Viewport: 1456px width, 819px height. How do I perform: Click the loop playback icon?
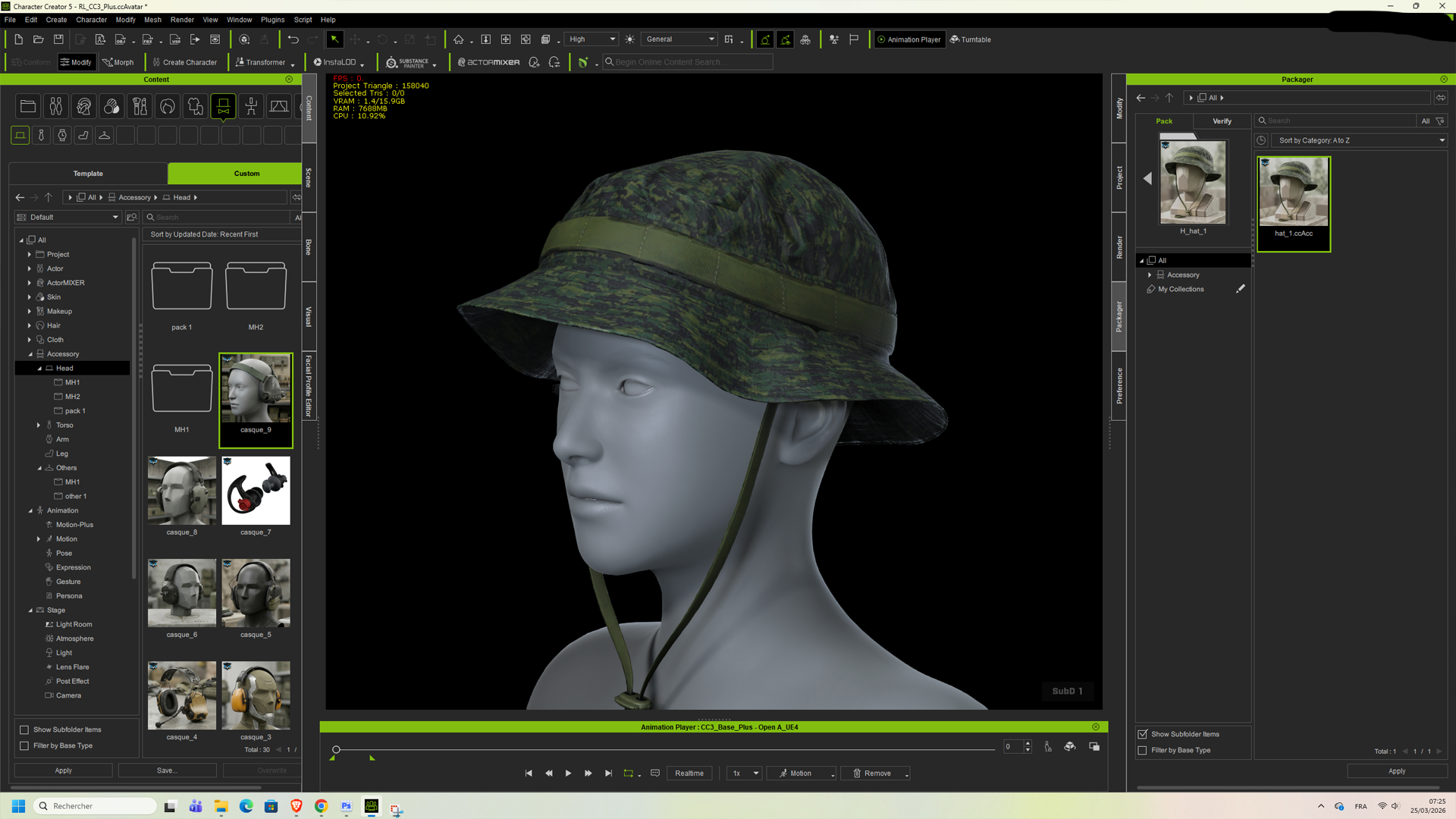click(x=628, y=773)
